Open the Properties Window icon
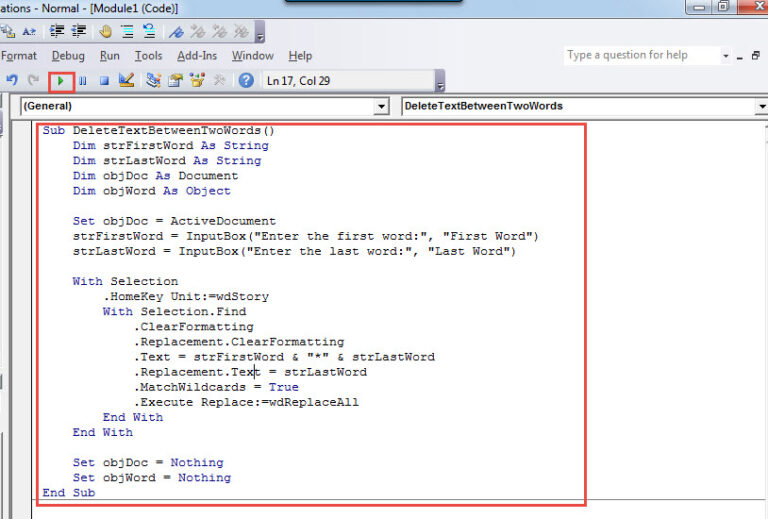The height and width of the screenshot is (519, 768). tap(175, 80)
